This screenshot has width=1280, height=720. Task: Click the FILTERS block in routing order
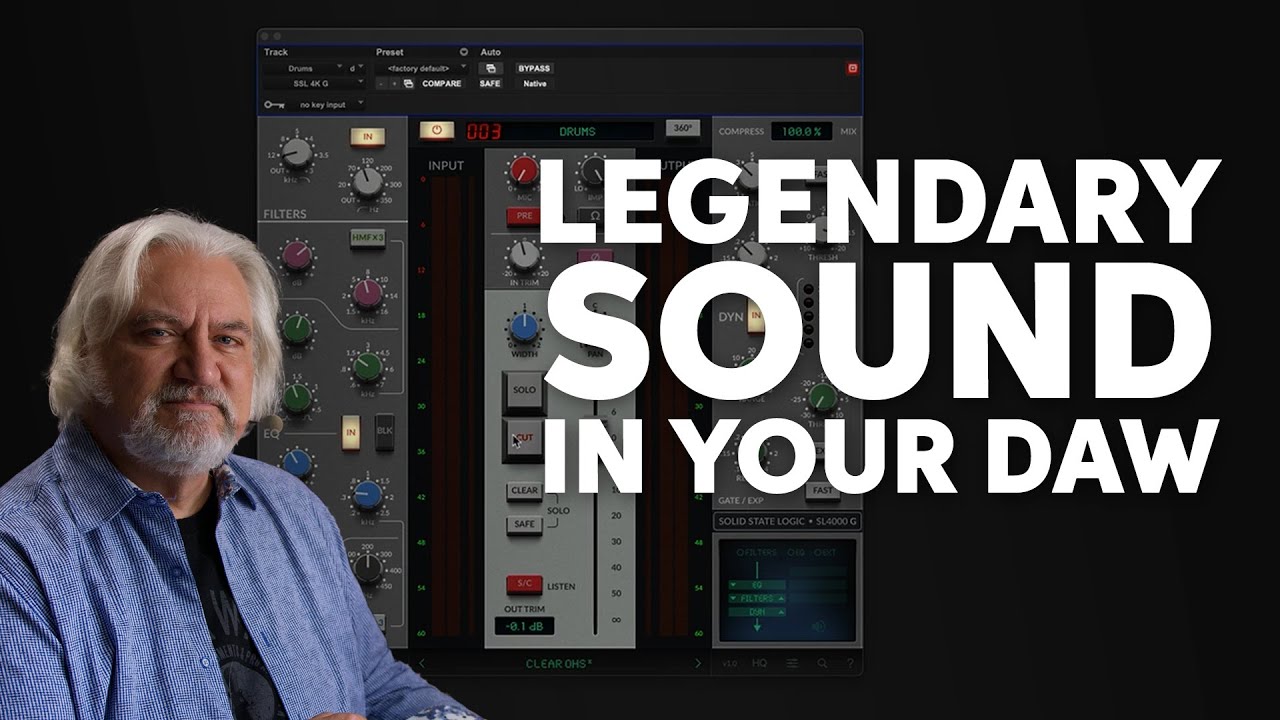[x=757, y=598]
